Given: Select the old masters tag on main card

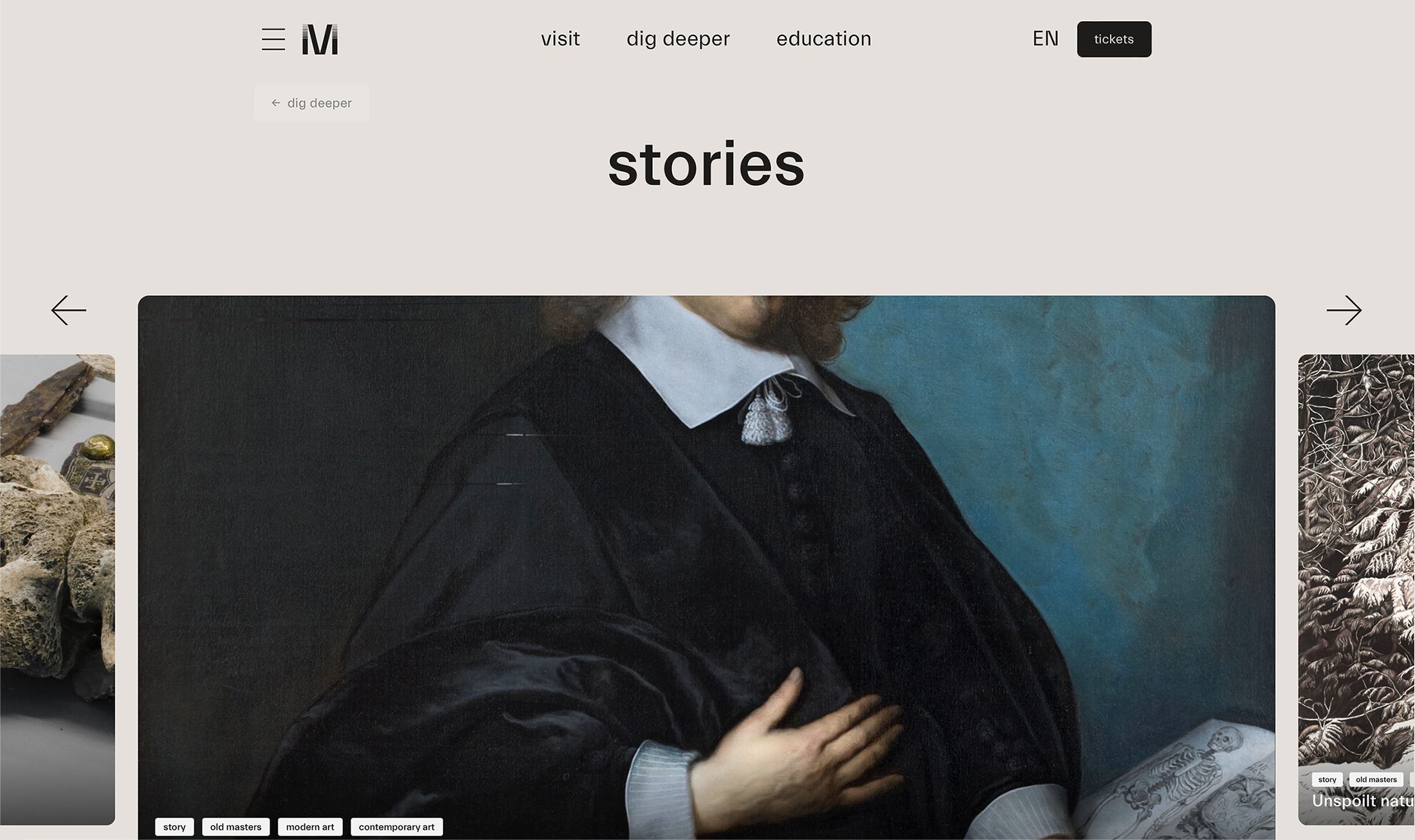Looking at the screenshot, I should [x=235, y=827].
